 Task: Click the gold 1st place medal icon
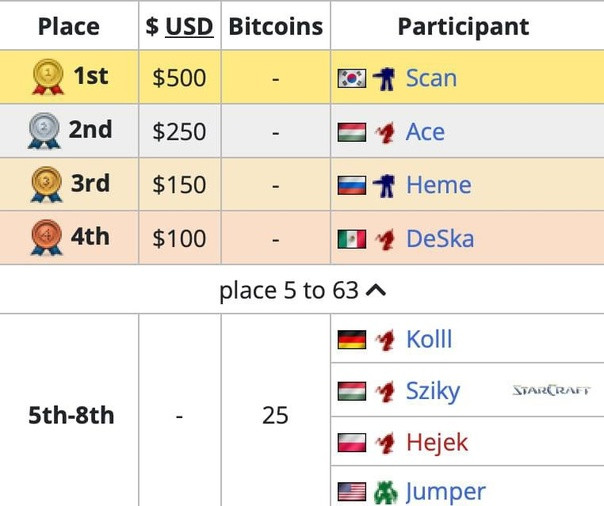(x=48, y=77)
